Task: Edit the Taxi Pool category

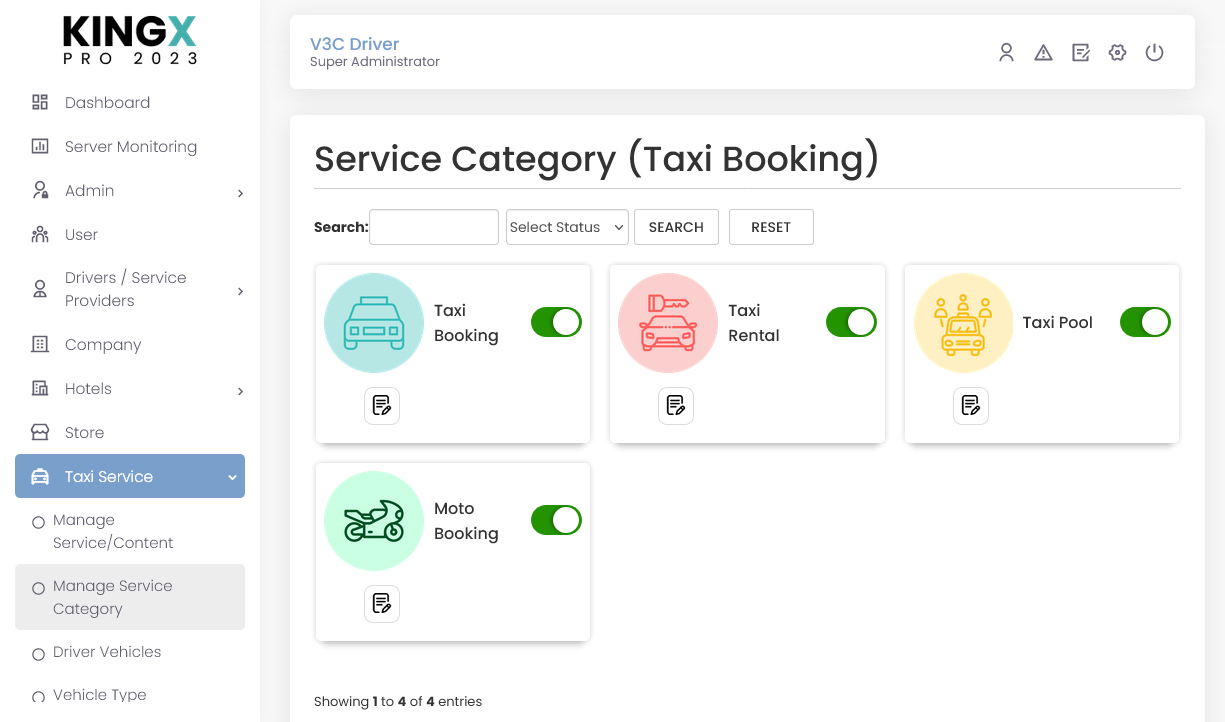Action: pyautogui.click(x=971, y=406)
